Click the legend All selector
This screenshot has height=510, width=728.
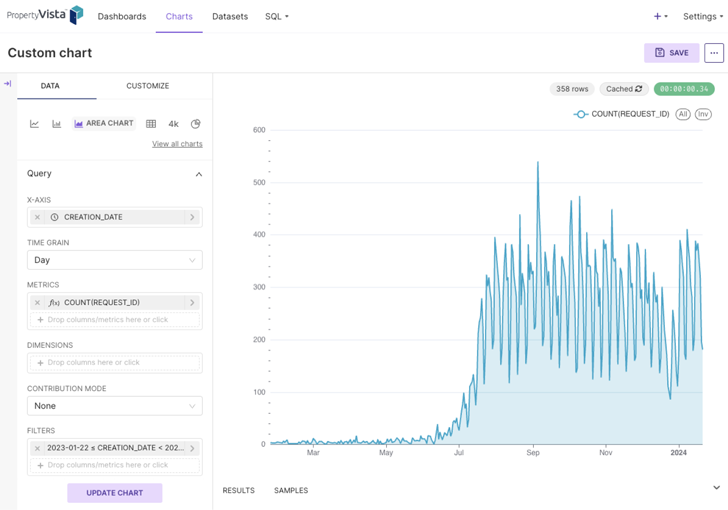683,114
